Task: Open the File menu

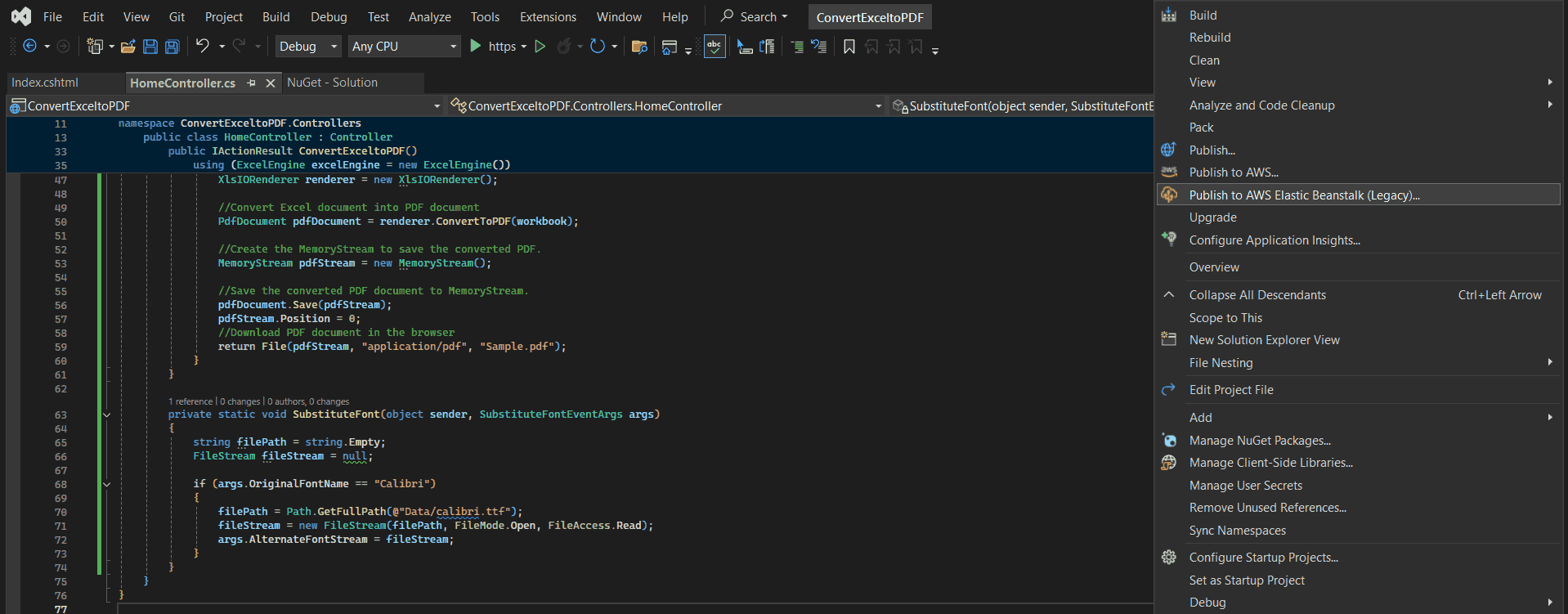Action: click(x=52, y=16)
